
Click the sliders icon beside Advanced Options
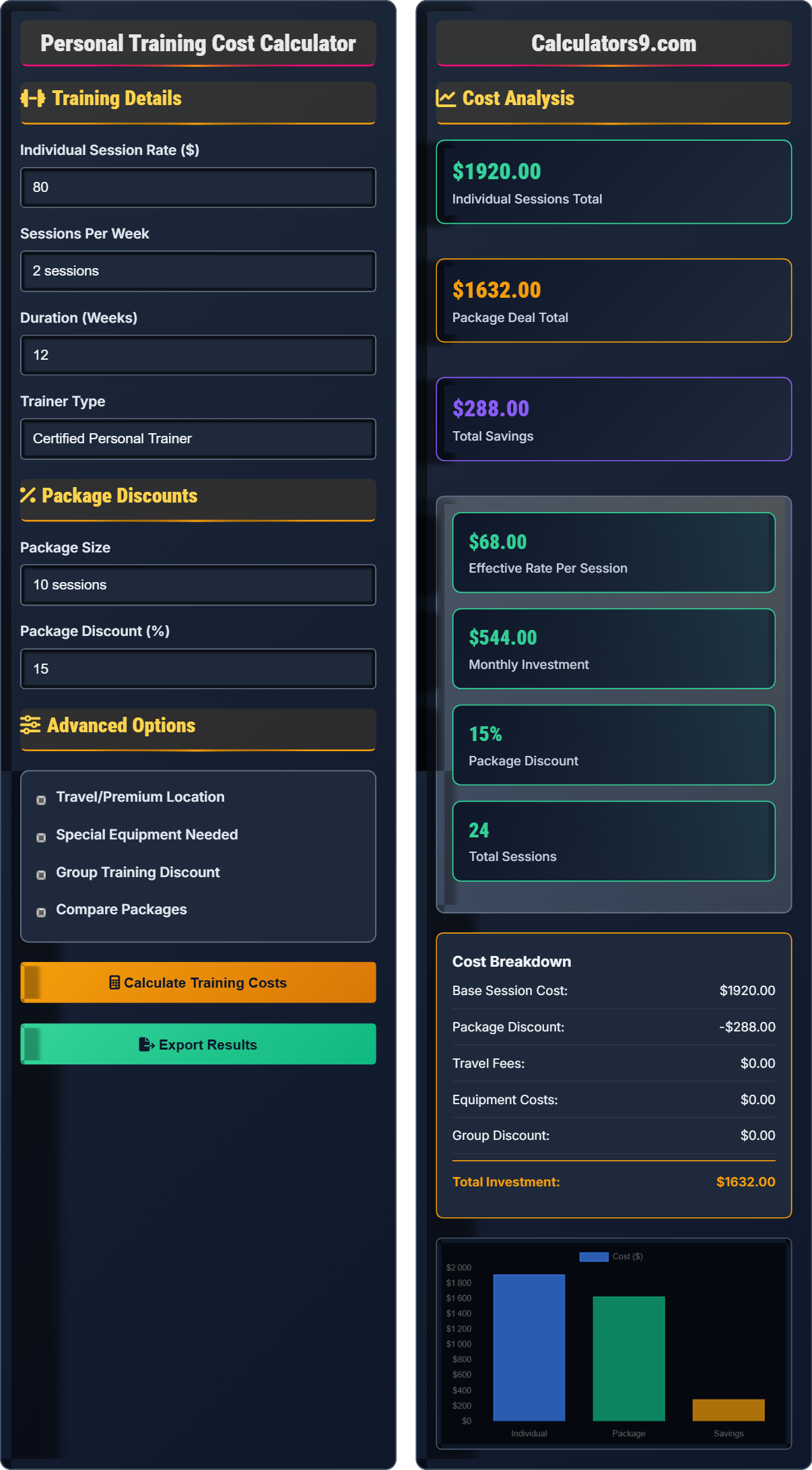click(30, 725)
